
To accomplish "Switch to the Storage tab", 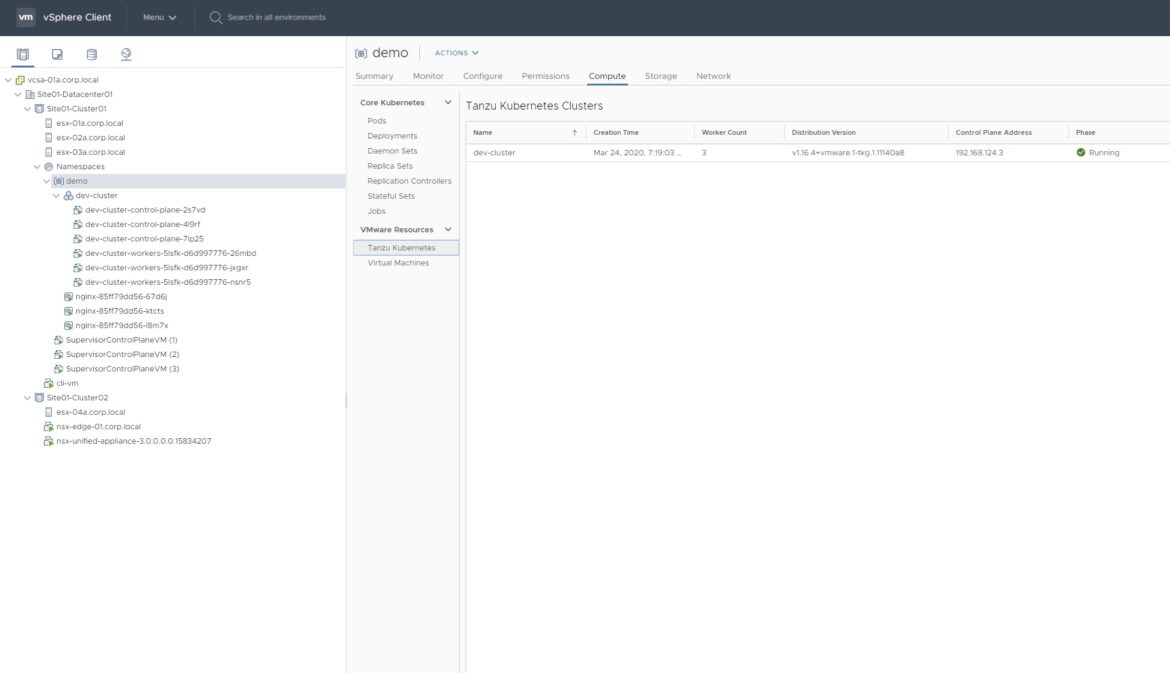I will [x=661, y=76].
